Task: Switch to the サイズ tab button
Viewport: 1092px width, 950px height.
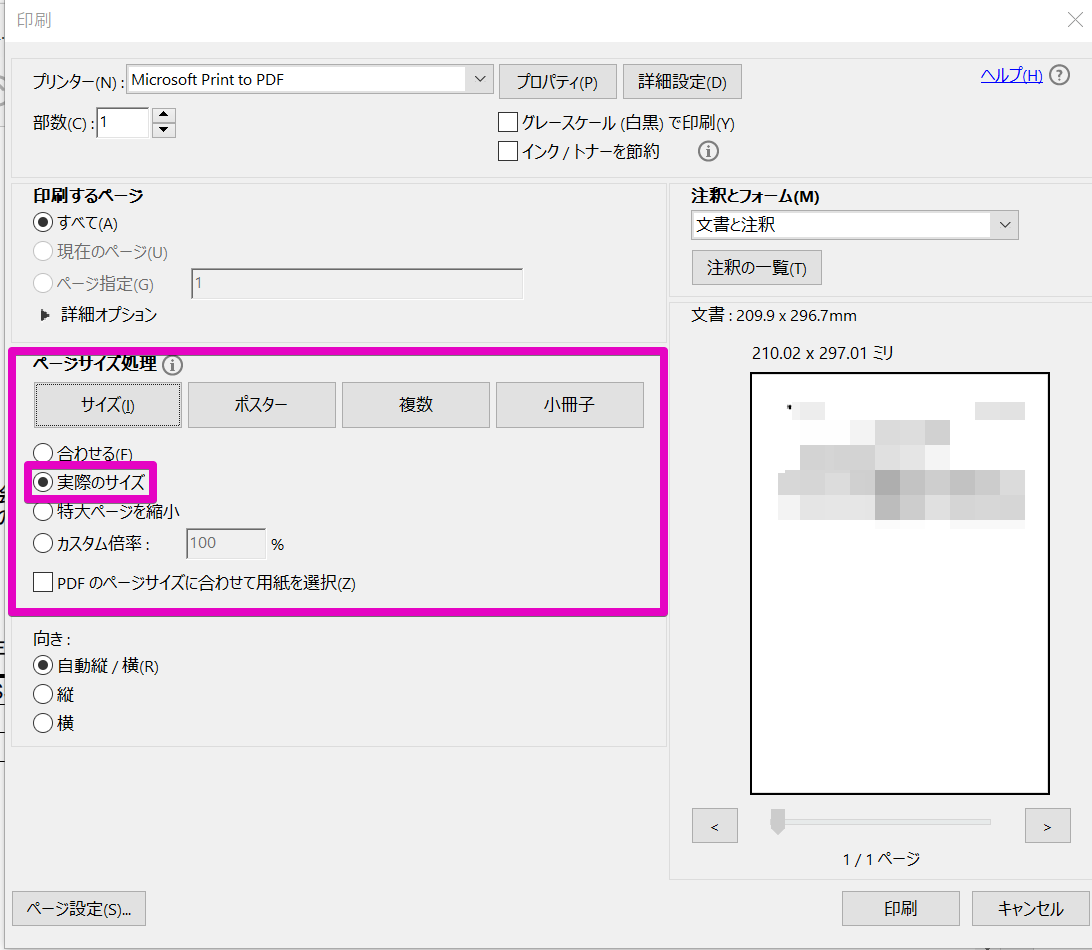Action: tap(108, 405)
